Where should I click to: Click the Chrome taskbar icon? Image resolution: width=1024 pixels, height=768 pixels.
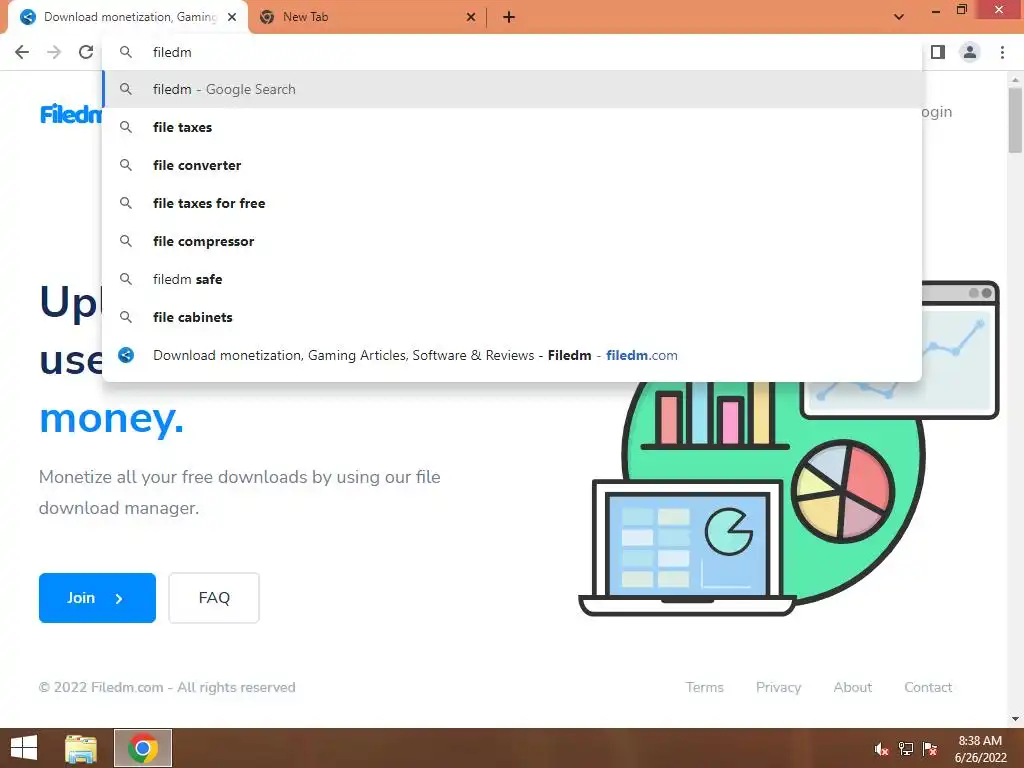pyautogui.click(x=143, y=748)
